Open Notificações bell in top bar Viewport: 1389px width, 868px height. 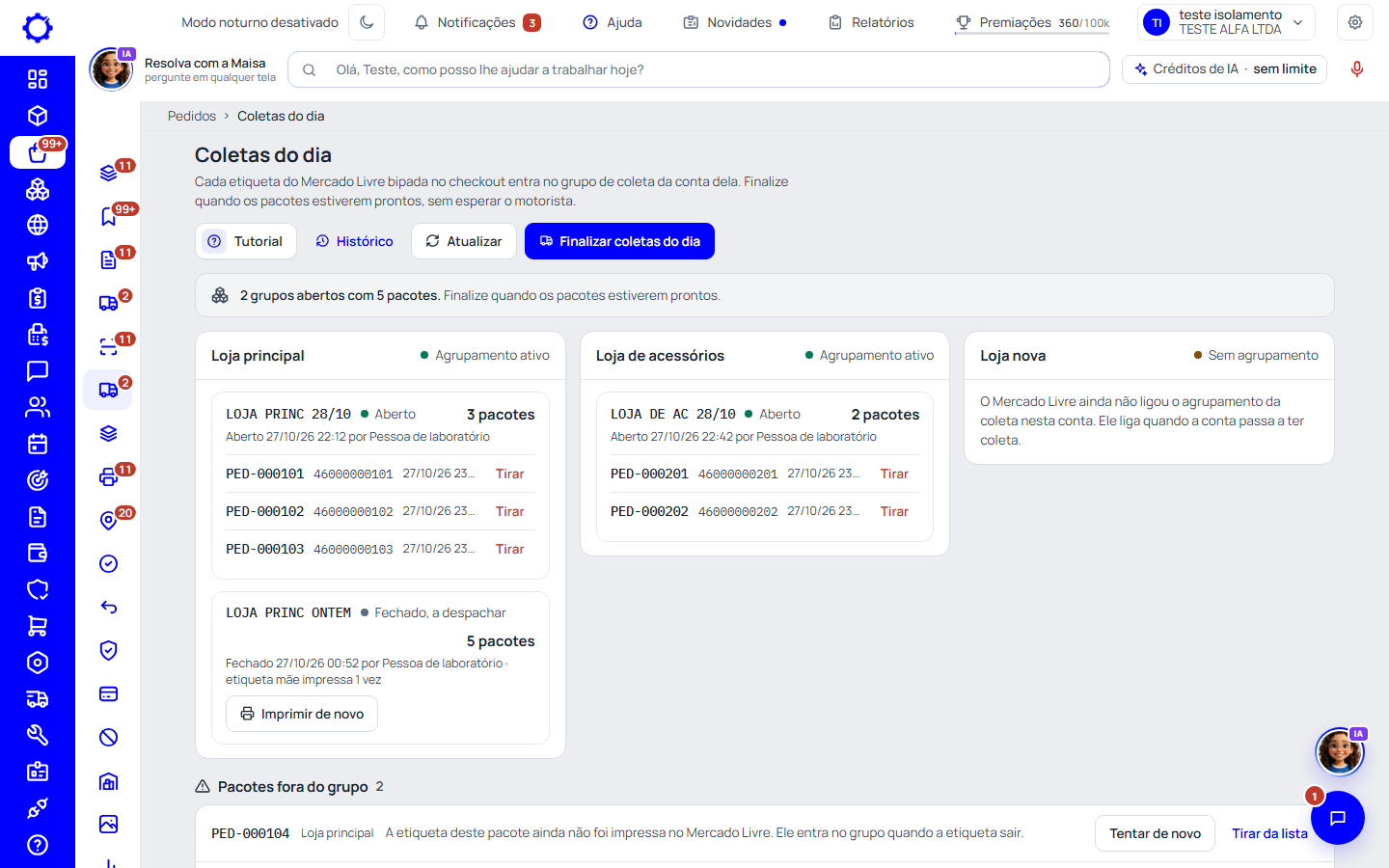coord(477,22)
